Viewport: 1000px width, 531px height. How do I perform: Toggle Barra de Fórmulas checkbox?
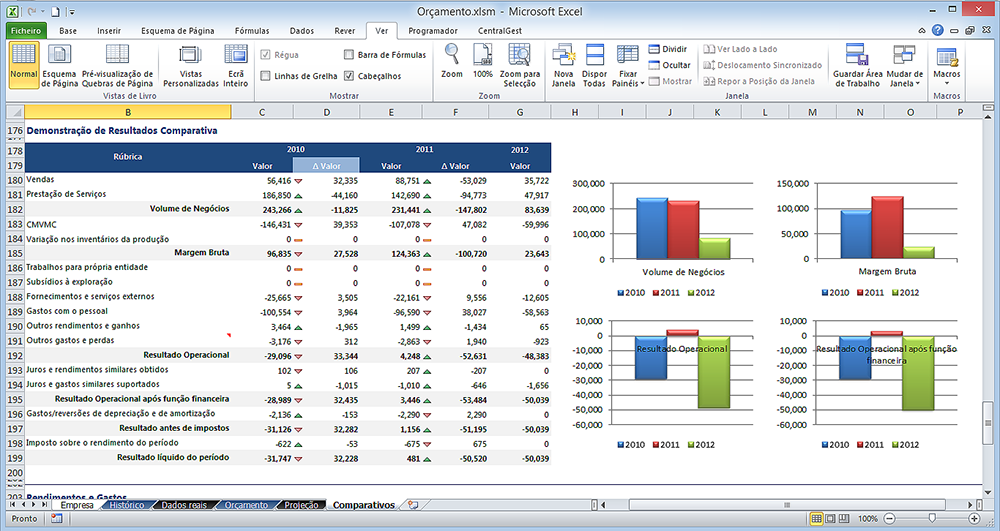(x=349, y=55)
